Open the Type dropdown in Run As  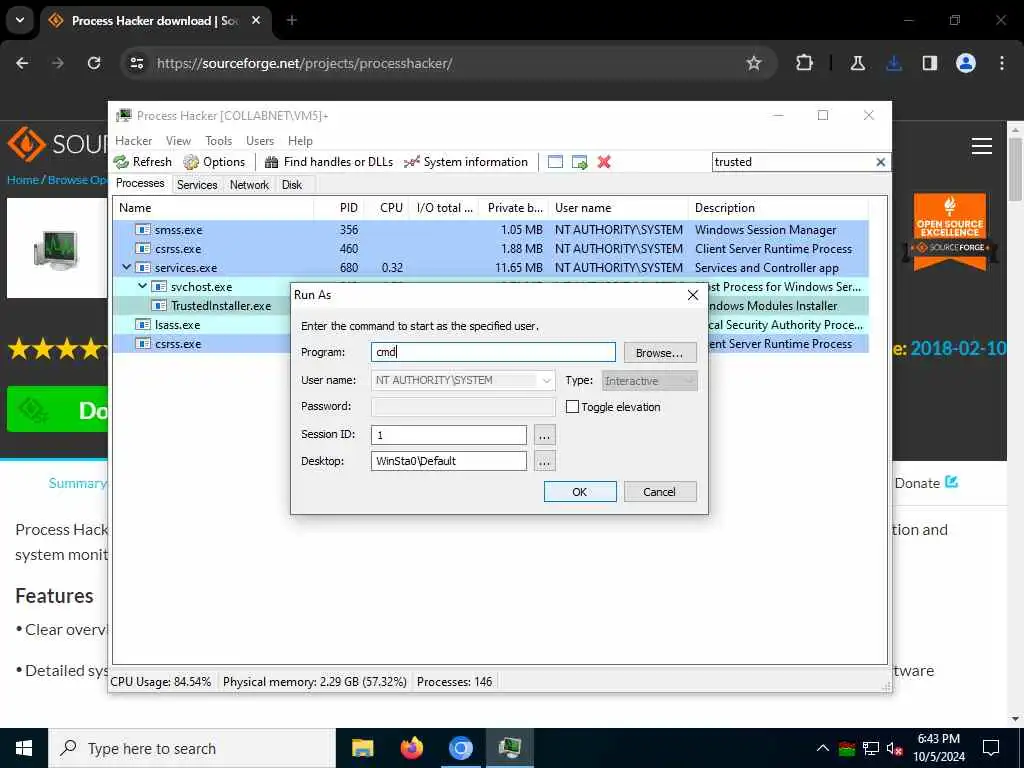[x=650, y=381]
